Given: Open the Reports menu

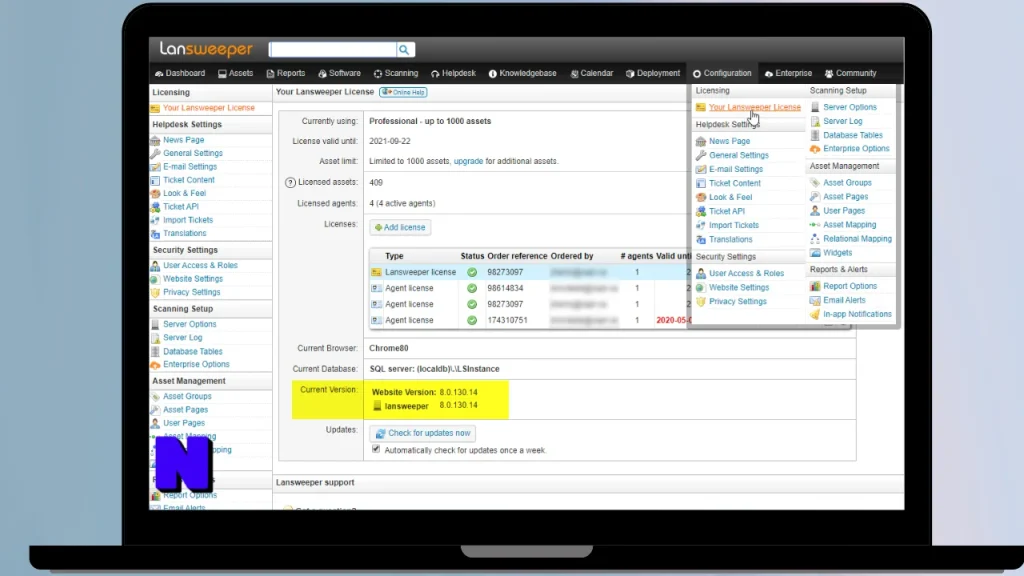Looking at the screenshot, I should tap(285, 73).
